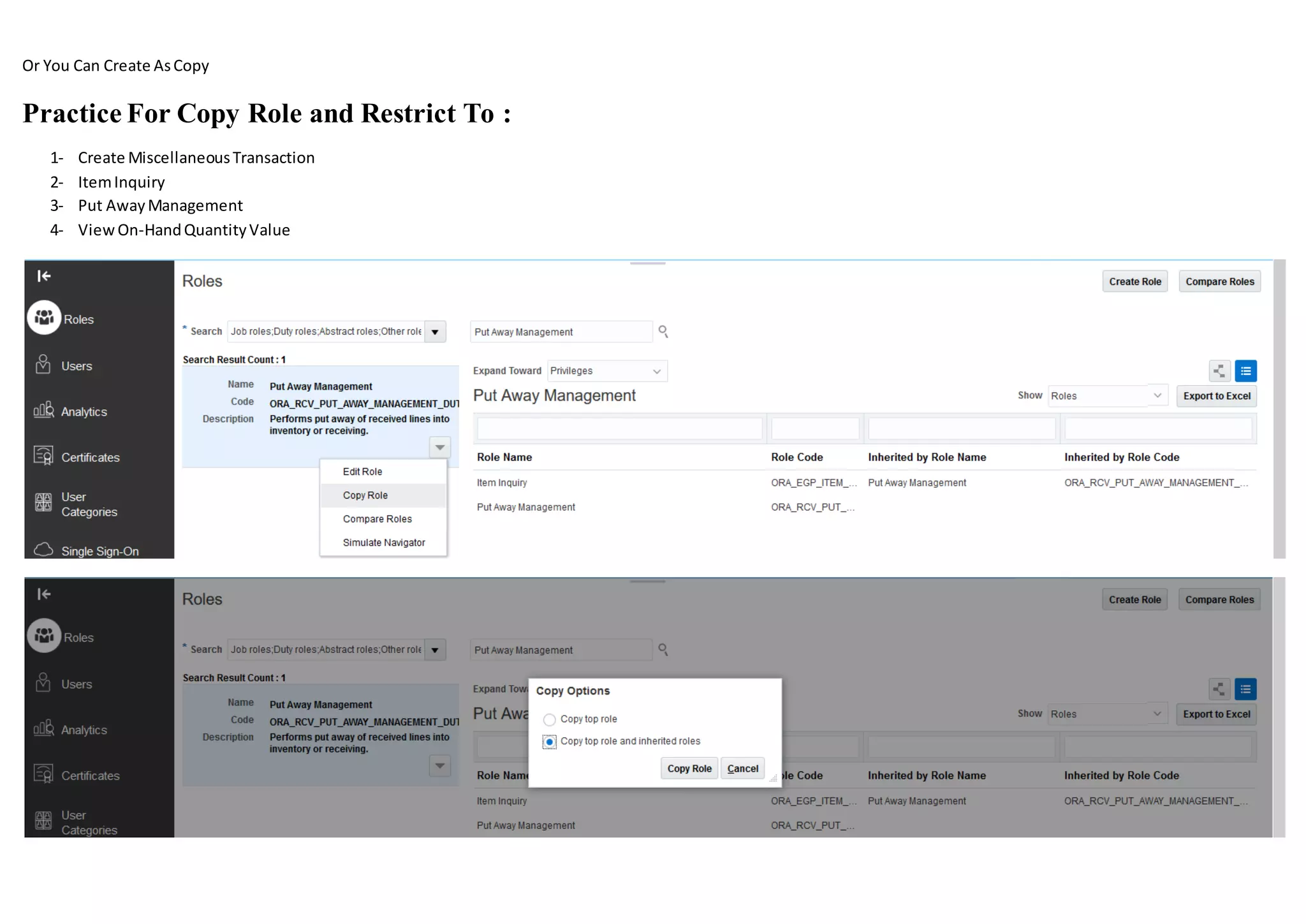Select the Item Inquiry row in the upper table
Image resolution: width=1306 pixels, height=924 pixels.
(865, 483)
